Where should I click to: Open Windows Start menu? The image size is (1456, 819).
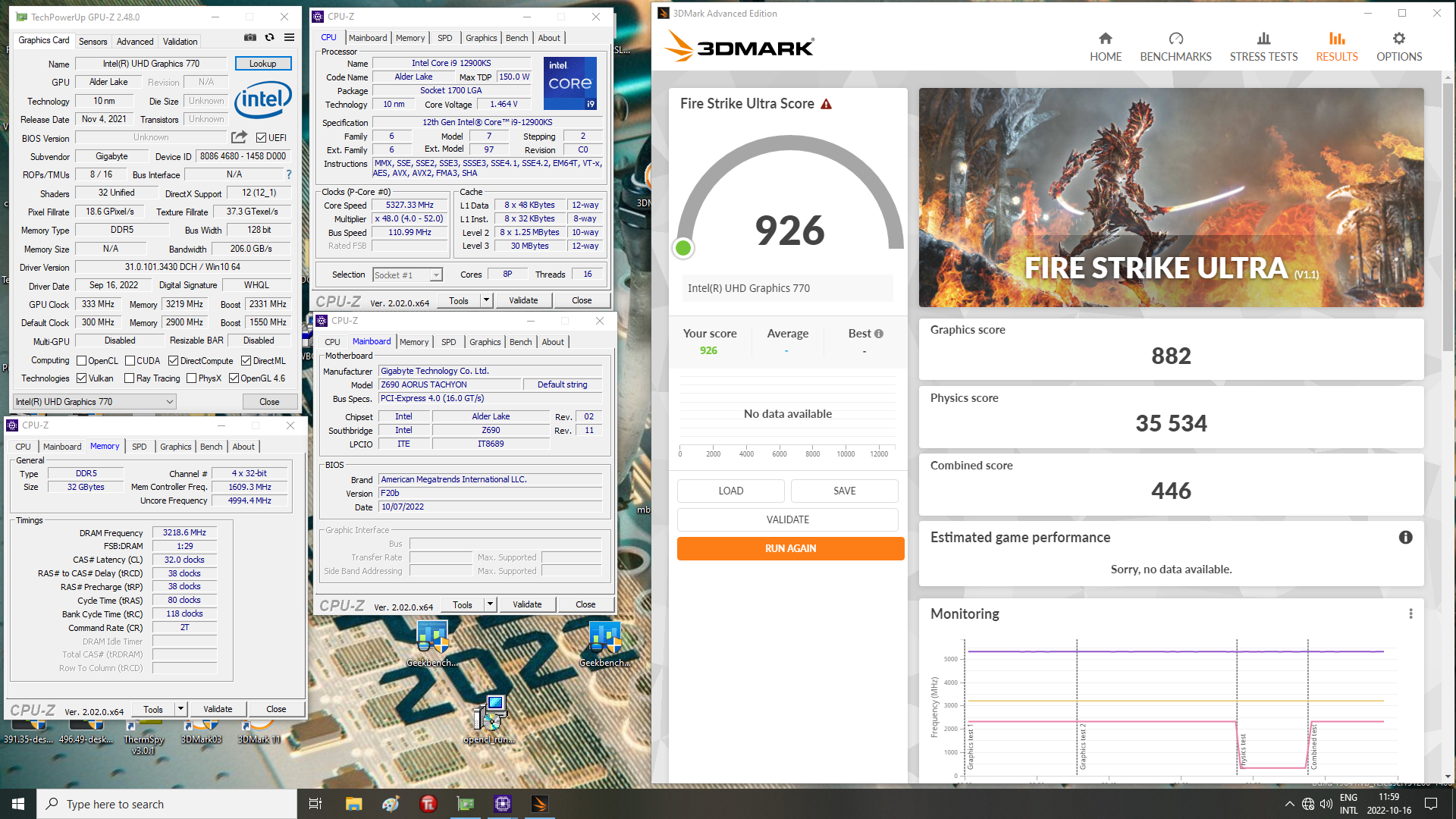pyautogui.click(x=18, y=804)
